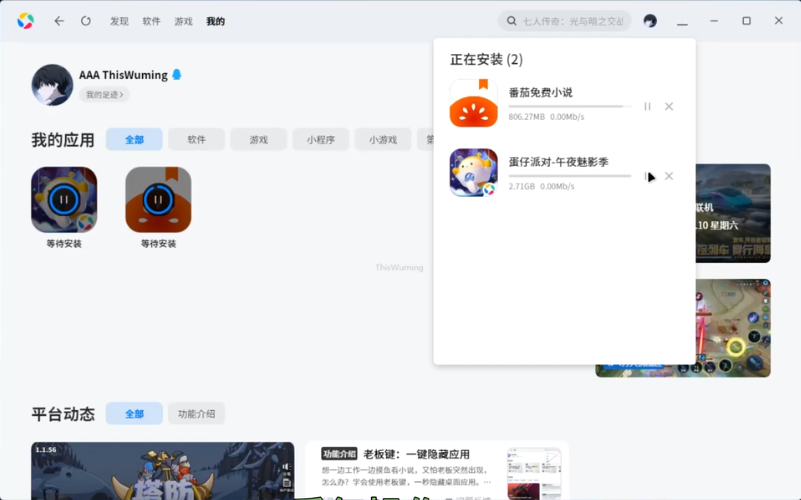Select 功能介绍 filter under 平台动态
The image size is (801, 500).
click(196, 414)
